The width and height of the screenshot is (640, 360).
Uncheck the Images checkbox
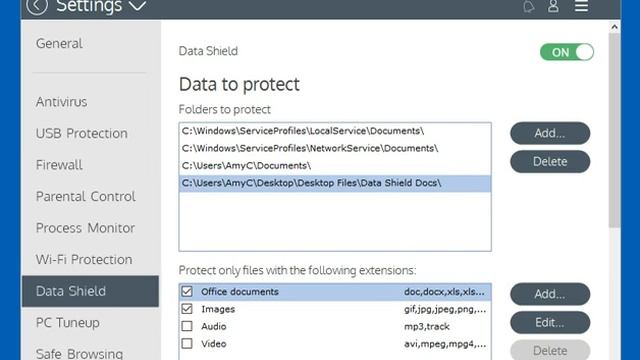click(x=187, y=309)
